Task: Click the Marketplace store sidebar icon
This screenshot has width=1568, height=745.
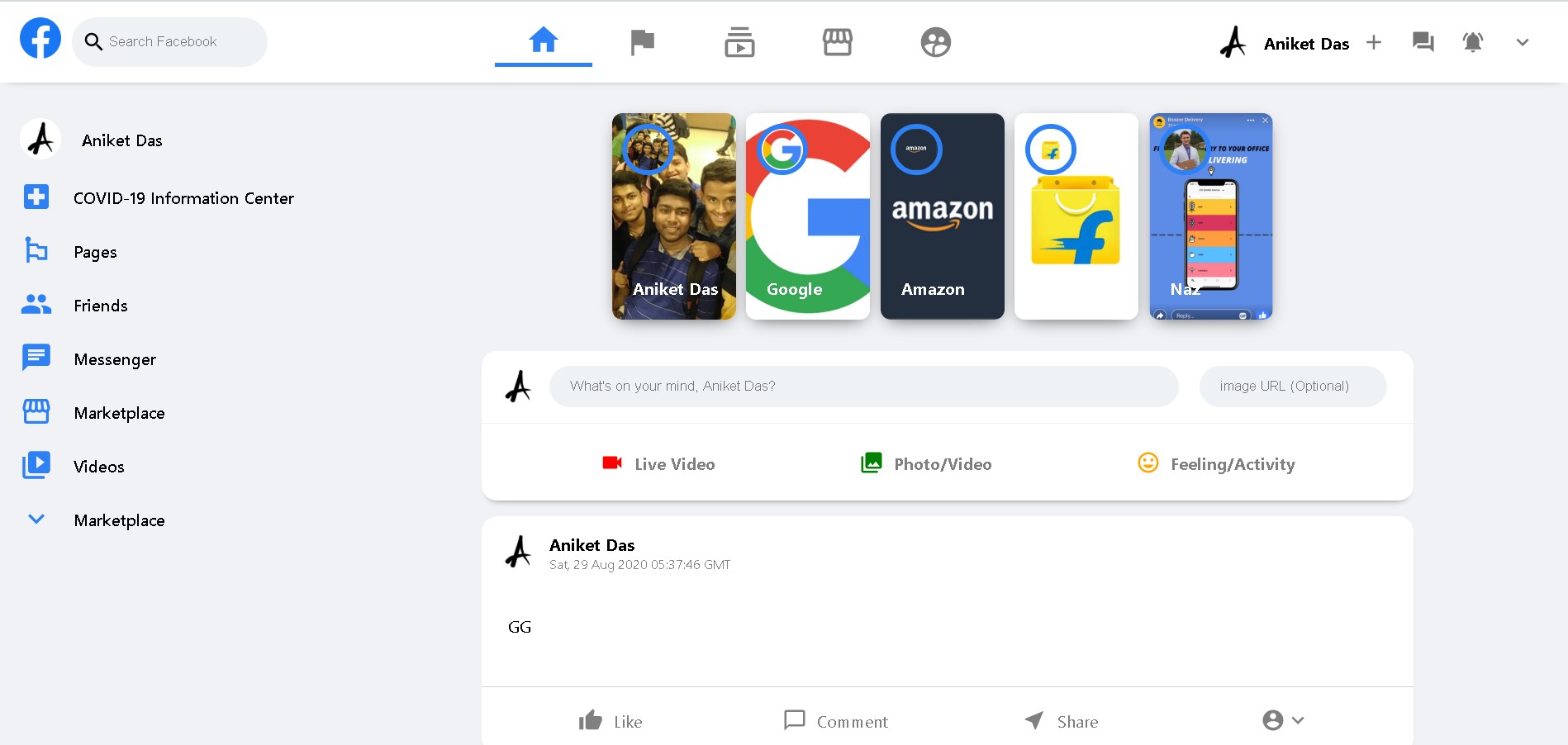Action: tap(36, 411)
